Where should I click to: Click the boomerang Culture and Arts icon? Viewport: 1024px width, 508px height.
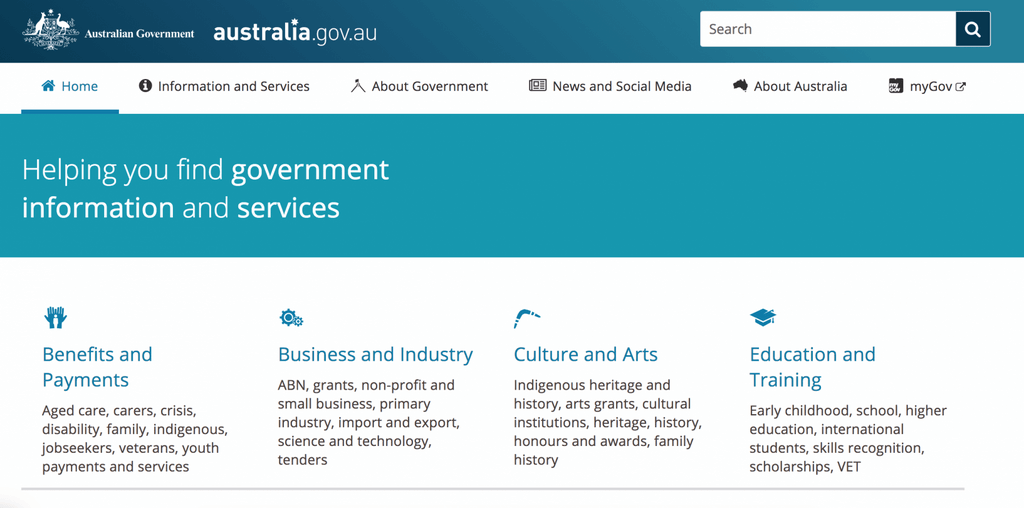pos(527,318)
